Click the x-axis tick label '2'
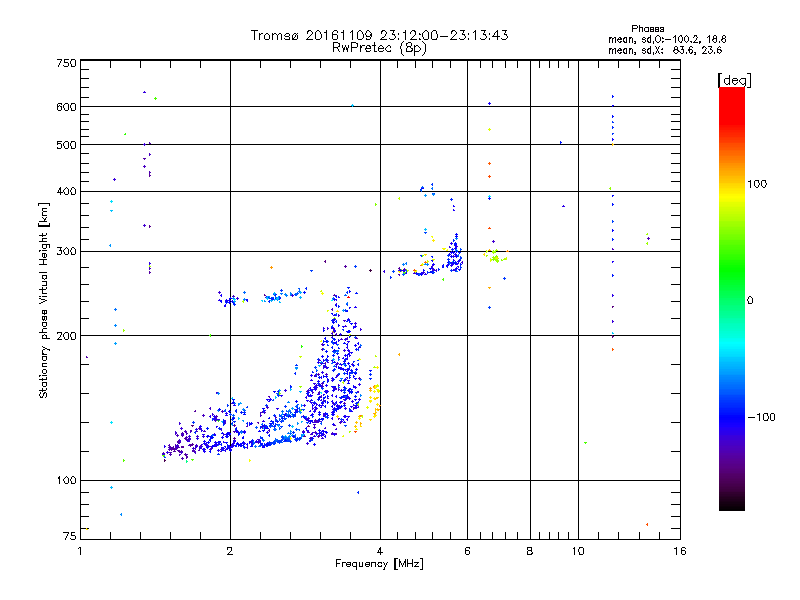800x600 pixels. 230,551
